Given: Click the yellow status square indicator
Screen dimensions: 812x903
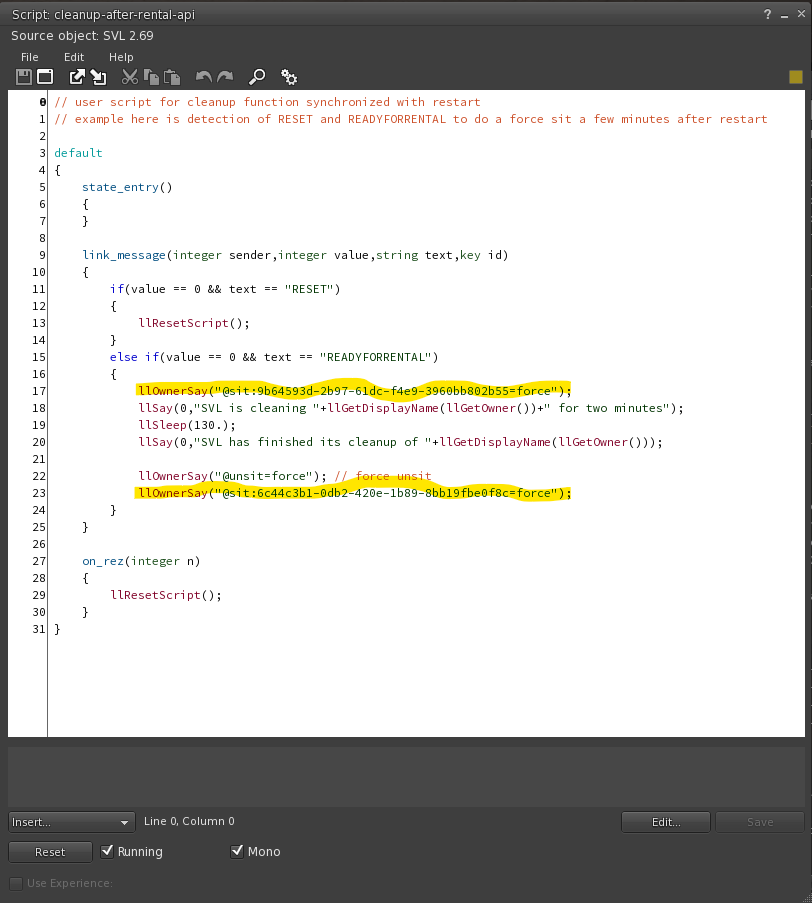Looking at the screenshot, I should (x=796, y=77).
